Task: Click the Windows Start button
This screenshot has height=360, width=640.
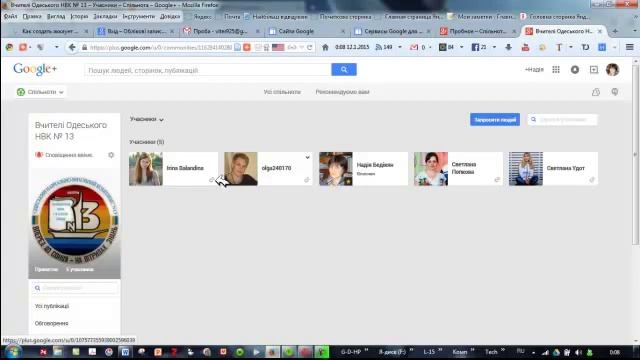Action: point(12,352)
